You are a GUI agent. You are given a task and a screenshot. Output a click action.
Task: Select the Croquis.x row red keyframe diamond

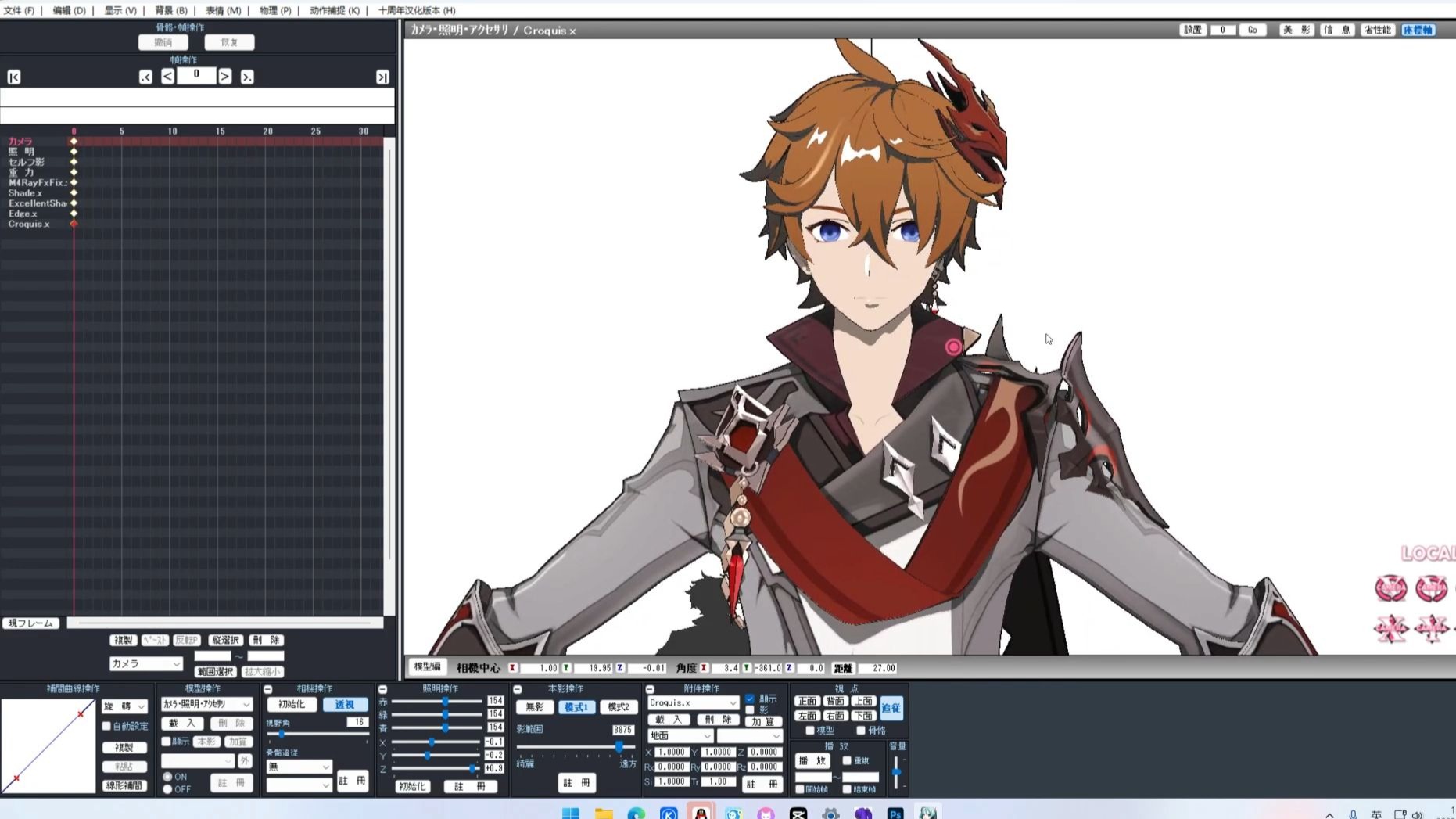tap(74, 224)
